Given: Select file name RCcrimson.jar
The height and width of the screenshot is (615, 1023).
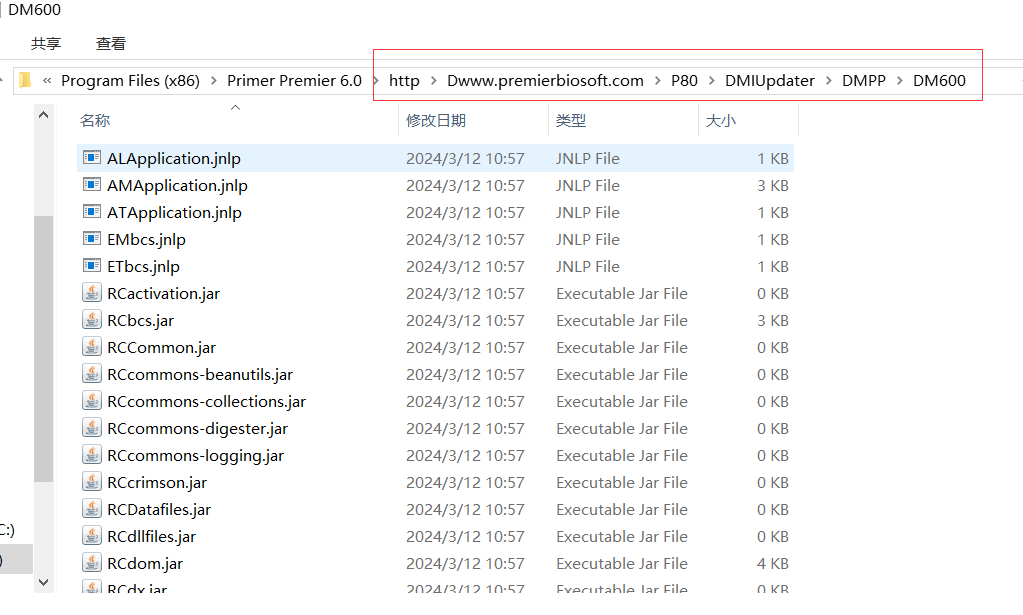Looking at the screenshot, I should [x=157, y=483].
